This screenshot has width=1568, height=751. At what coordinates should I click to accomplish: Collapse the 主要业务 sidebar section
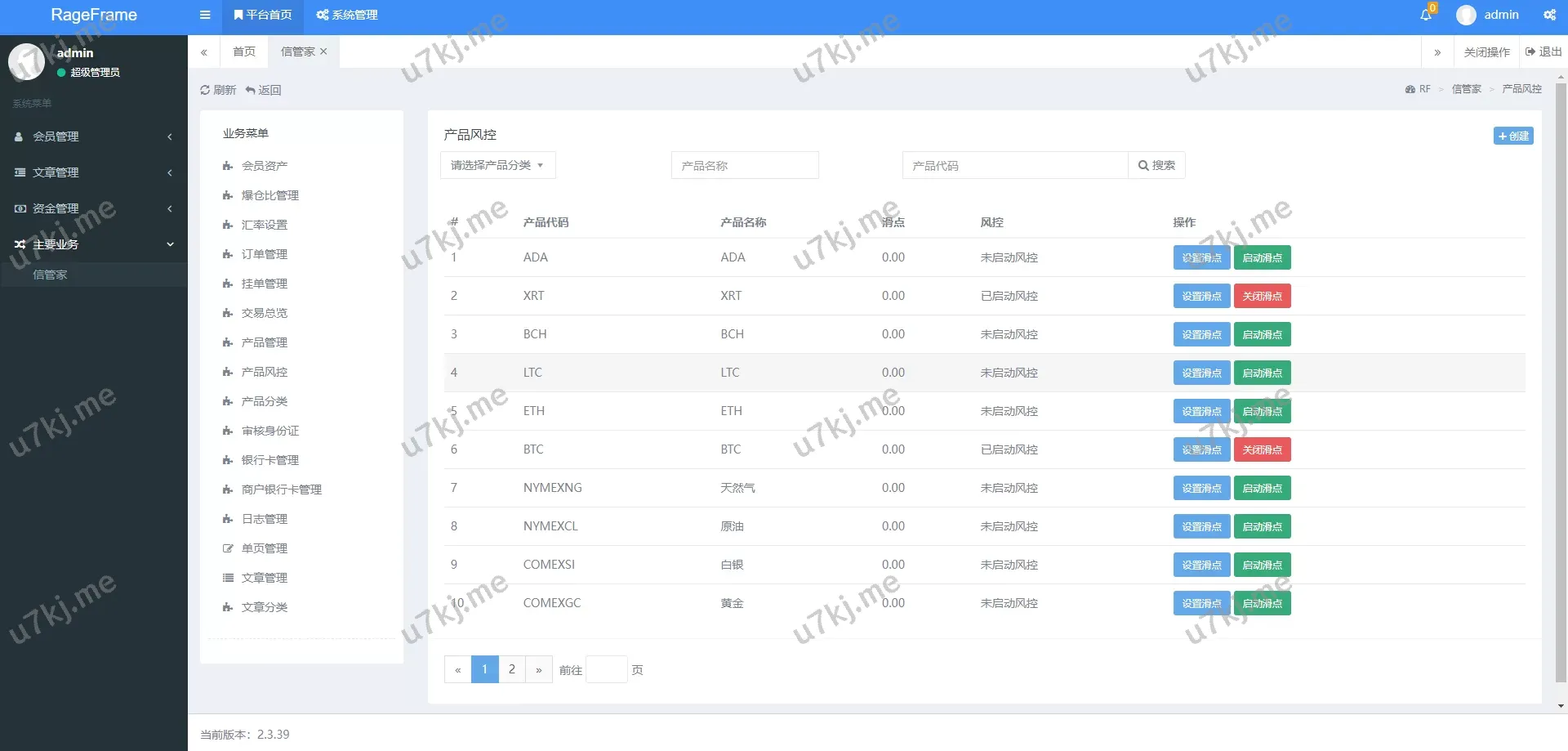click(x=92, y=244)
